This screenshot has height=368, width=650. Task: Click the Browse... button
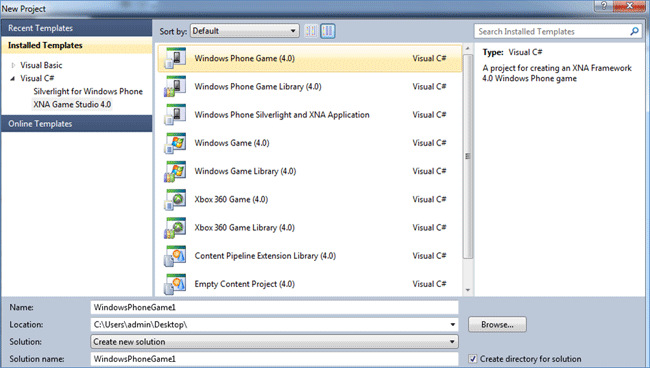[x=497, y=324]
